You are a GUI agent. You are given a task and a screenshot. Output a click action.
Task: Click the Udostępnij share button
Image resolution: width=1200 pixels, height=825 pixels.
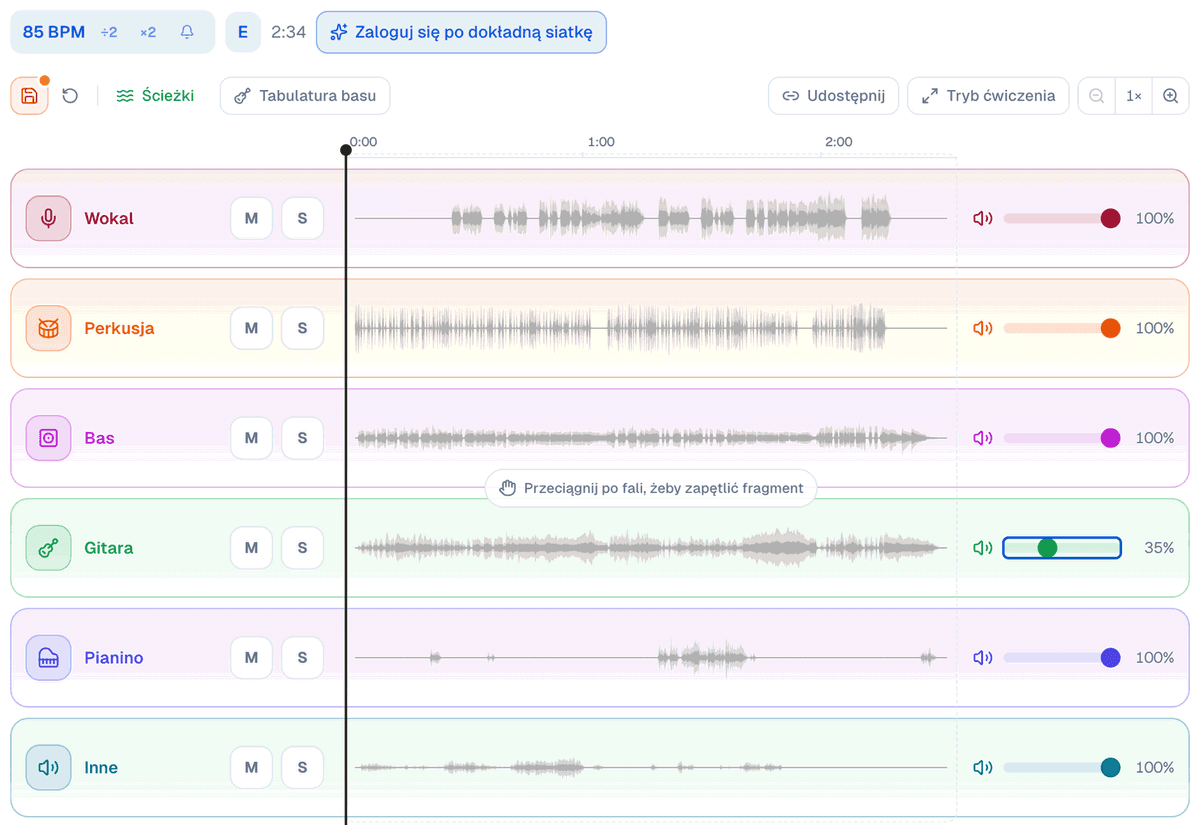[x=834, y=96]
